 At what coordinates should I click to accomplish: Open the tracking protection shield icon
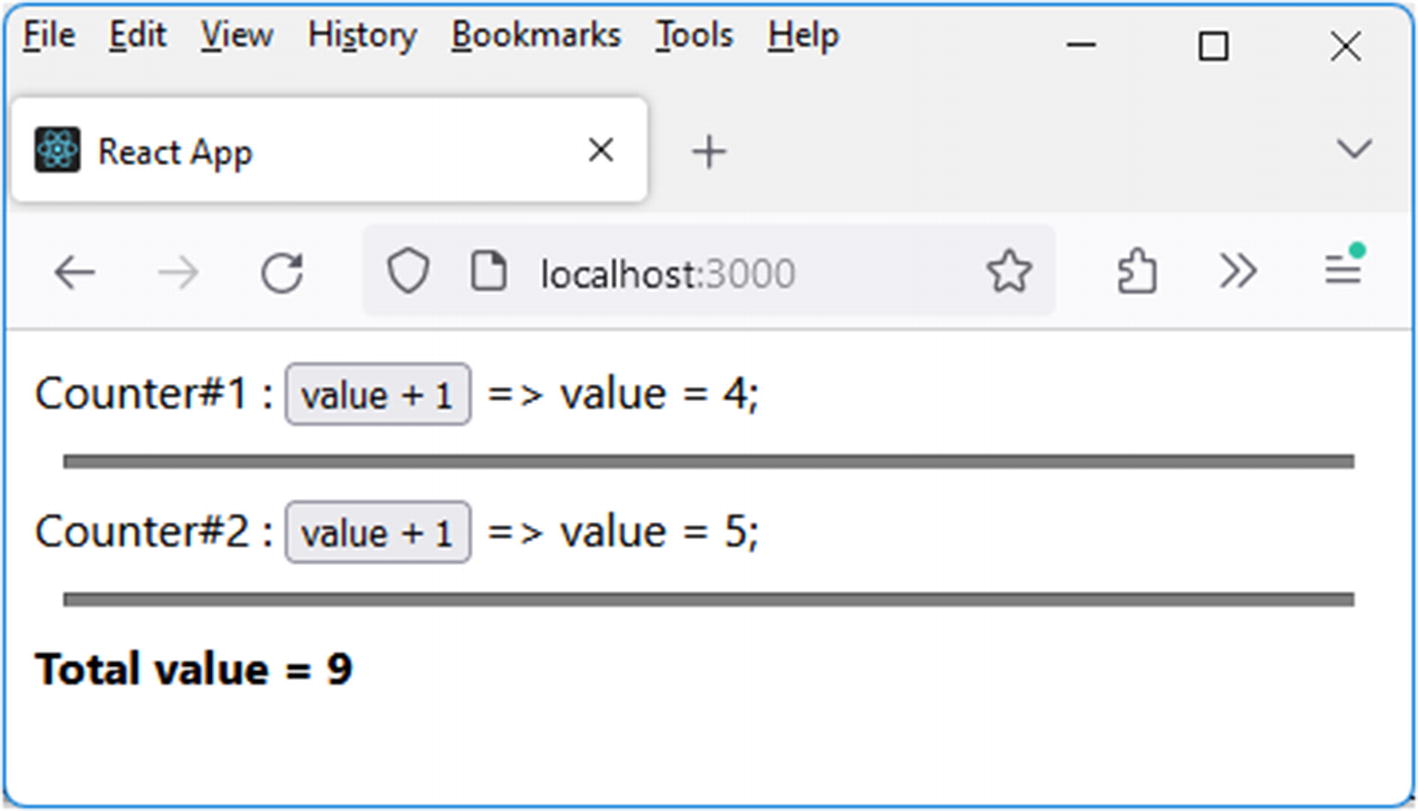coord(408,272)
